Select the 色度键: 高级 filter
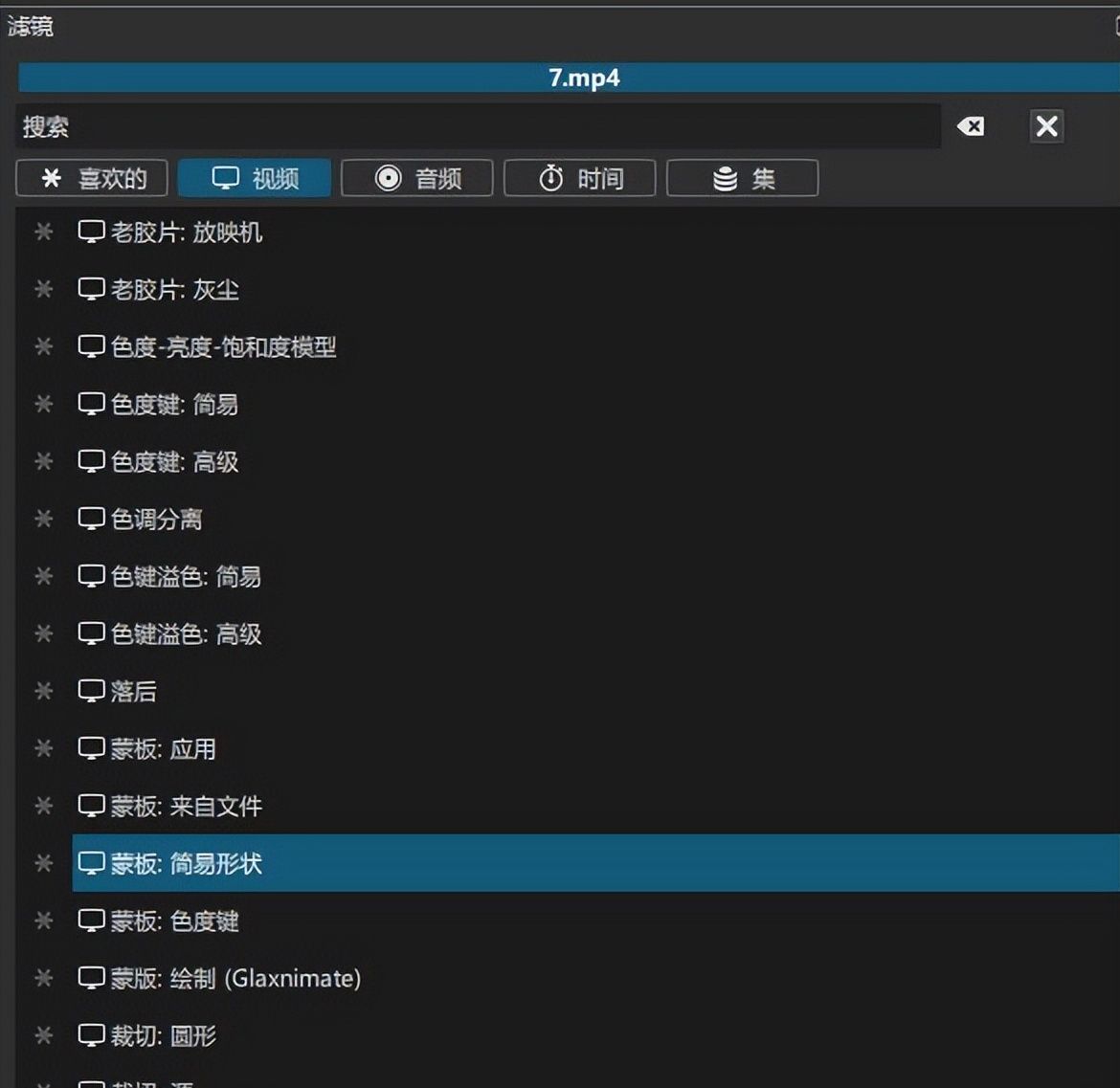1120x1088 pixels. click(x=172, y=461)
